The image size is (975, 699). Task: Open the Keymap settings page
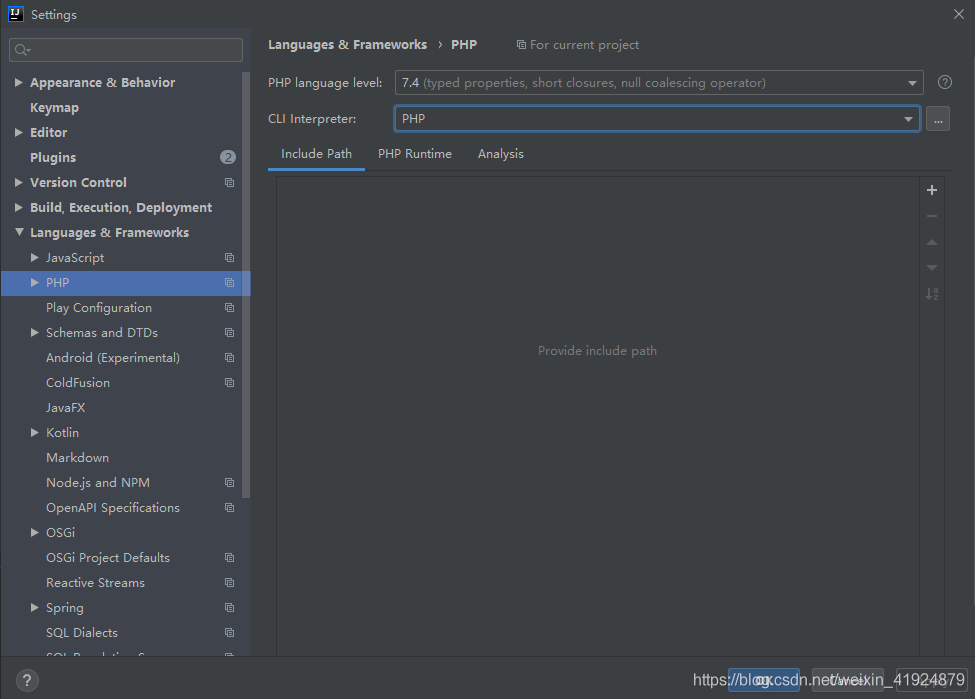(x=54, y=108)
